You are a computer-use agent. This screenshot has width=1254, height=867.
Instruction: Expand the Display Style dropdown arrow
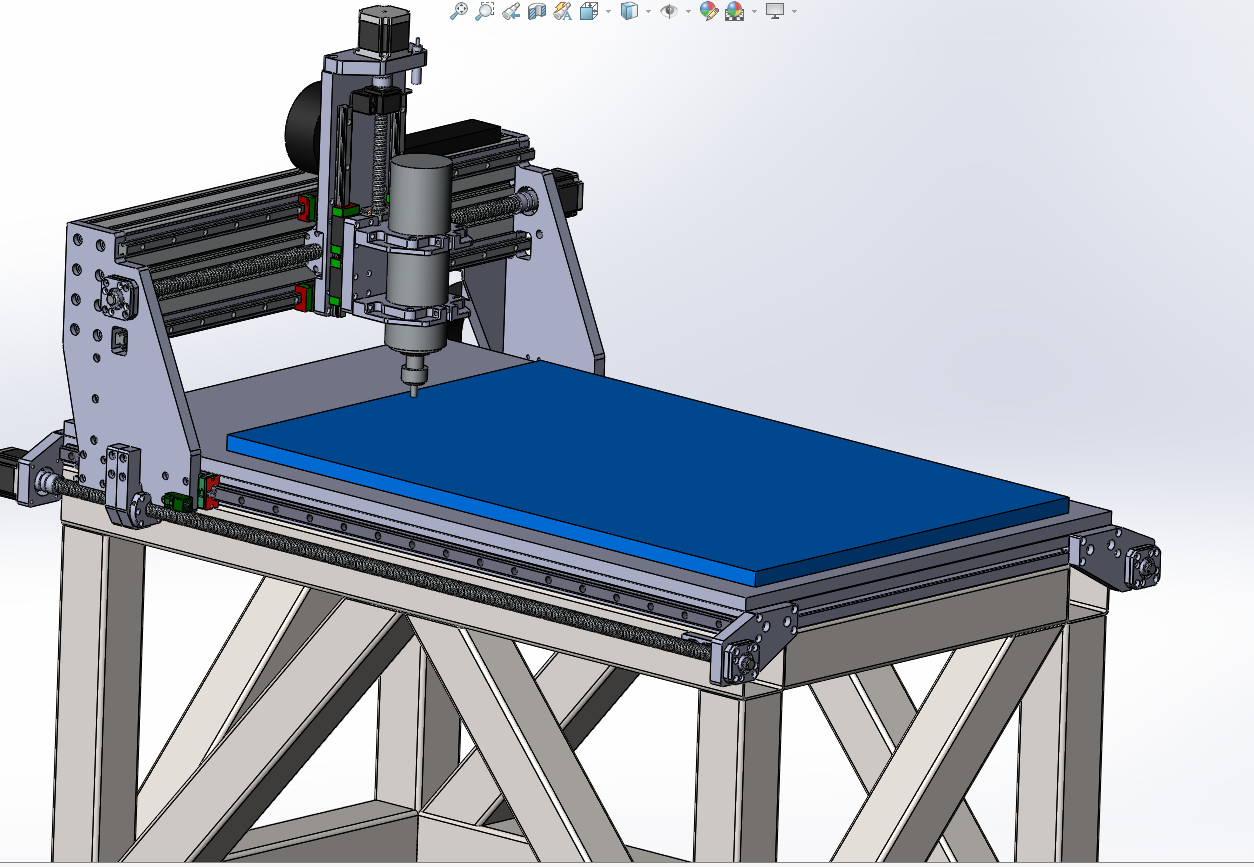(x=648, y=11)
